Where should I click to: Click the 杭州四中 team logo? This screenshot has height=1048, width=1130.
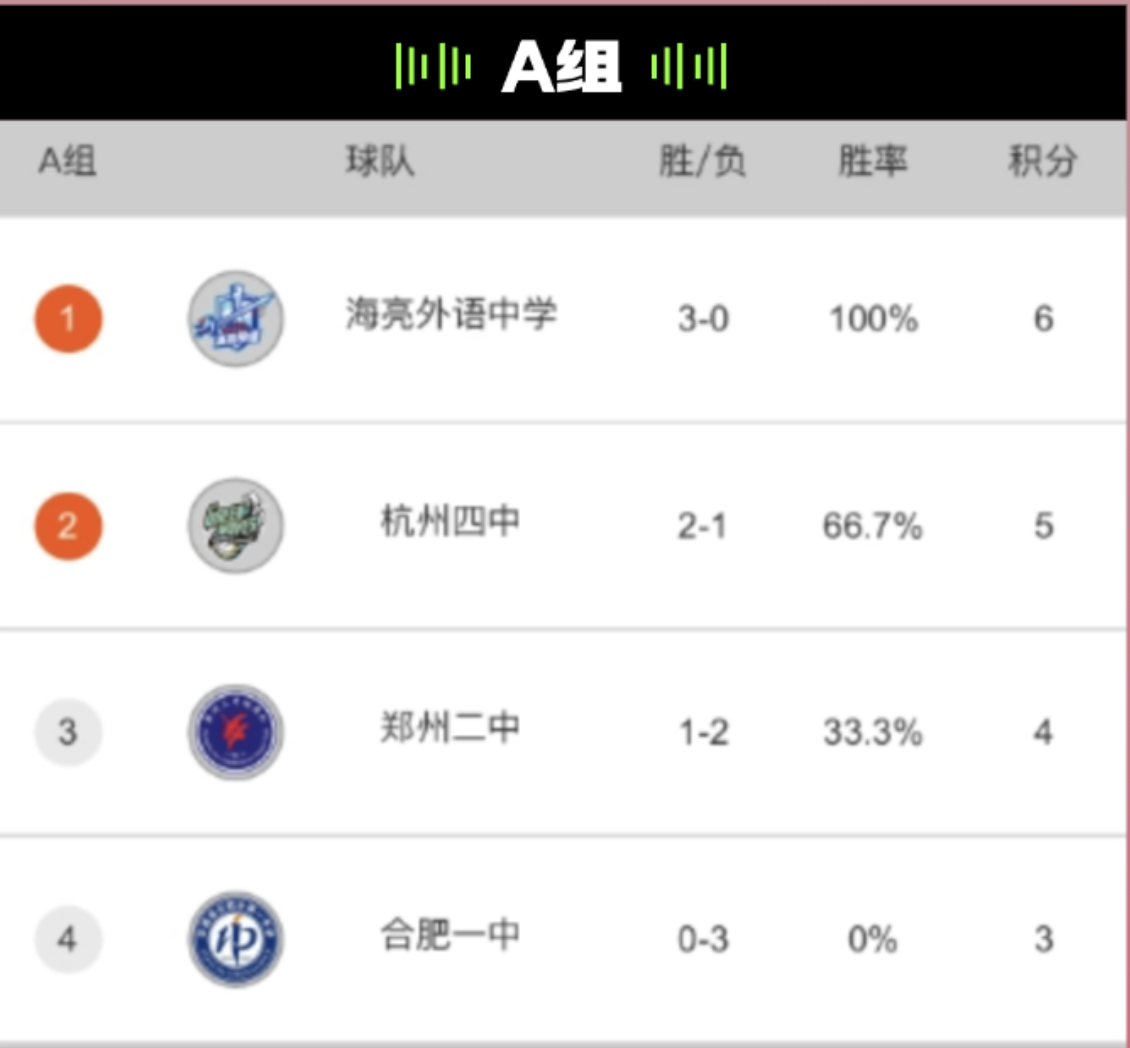(236, 525)
